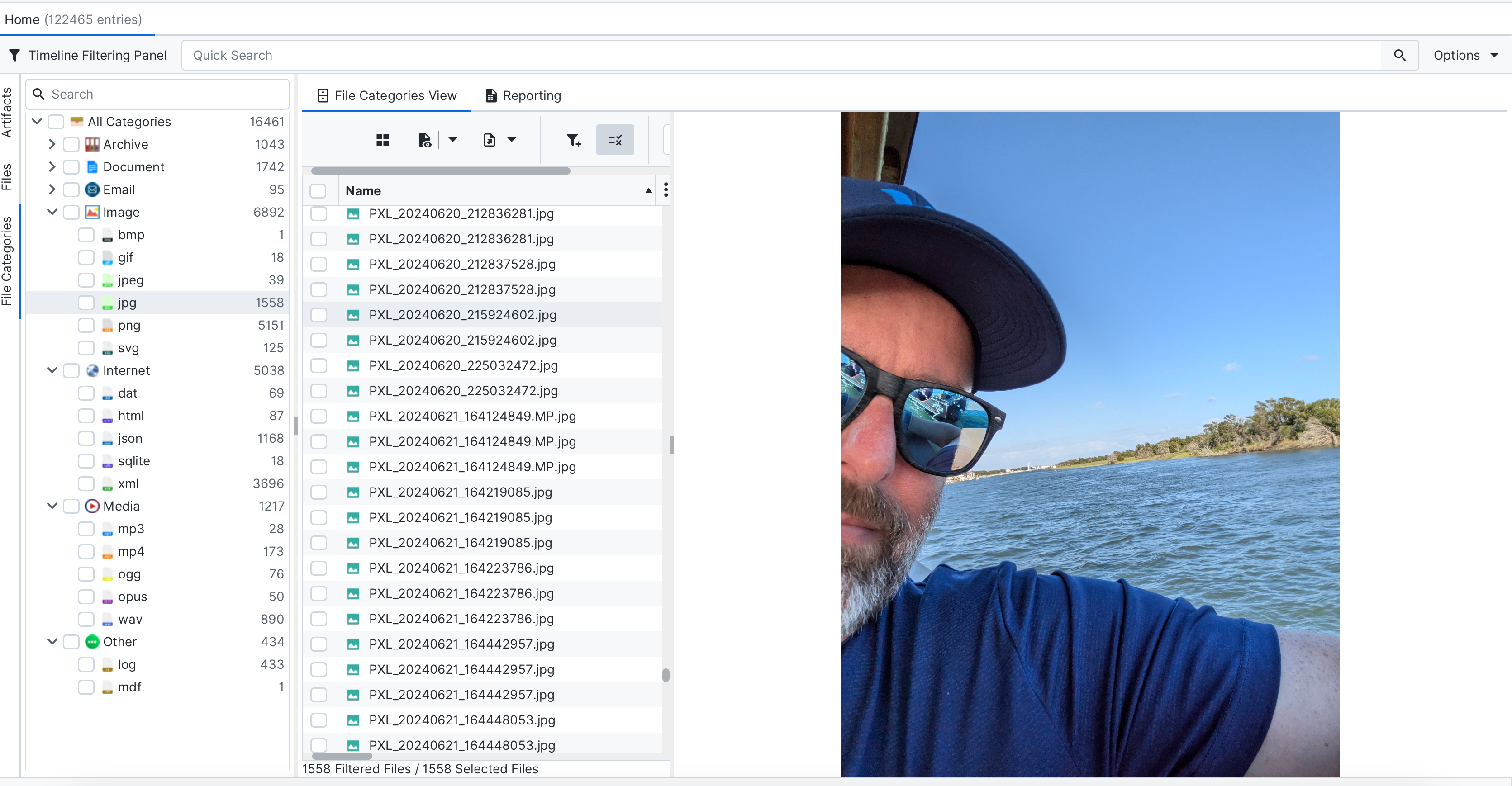Switch to the Reporting tab
This screenshot has width=1512, height=786.
coord(523,95)
